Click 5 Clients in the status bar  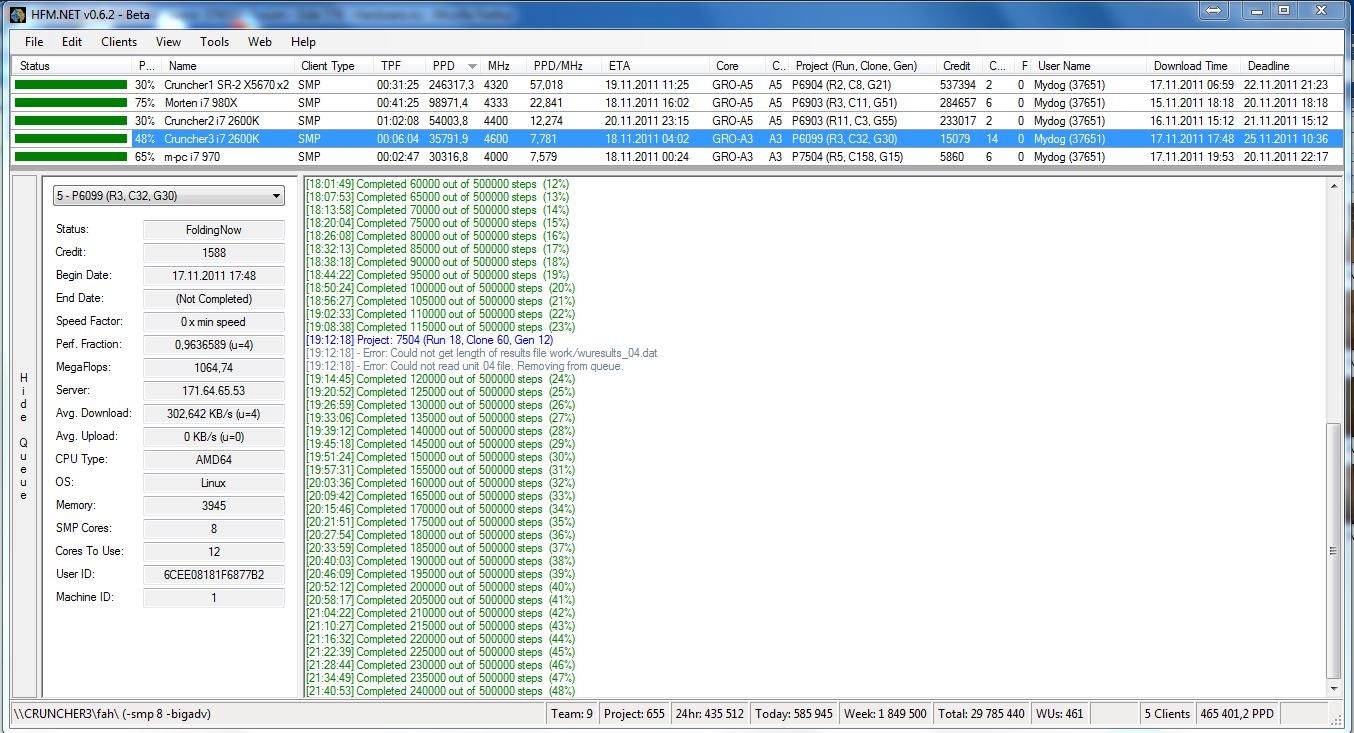[x=1168, y=714]
